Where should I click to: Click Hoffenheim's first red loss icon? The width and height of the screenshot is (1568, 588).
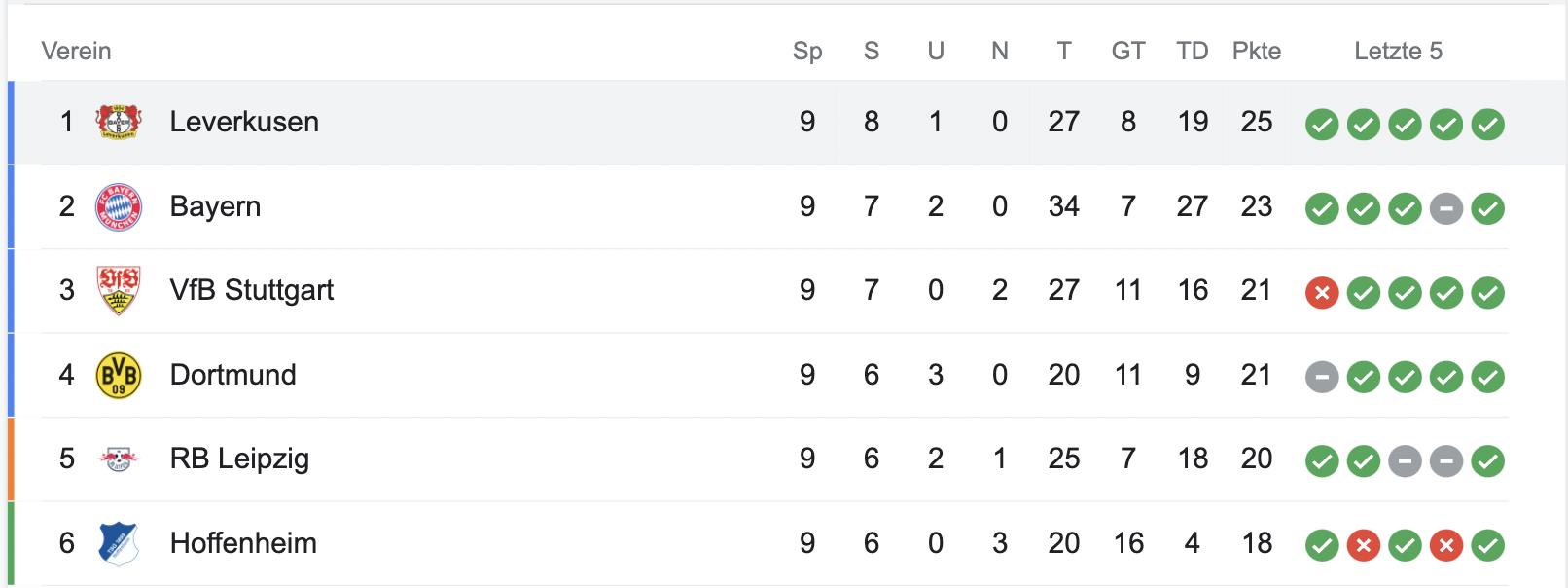[1364, 545]
